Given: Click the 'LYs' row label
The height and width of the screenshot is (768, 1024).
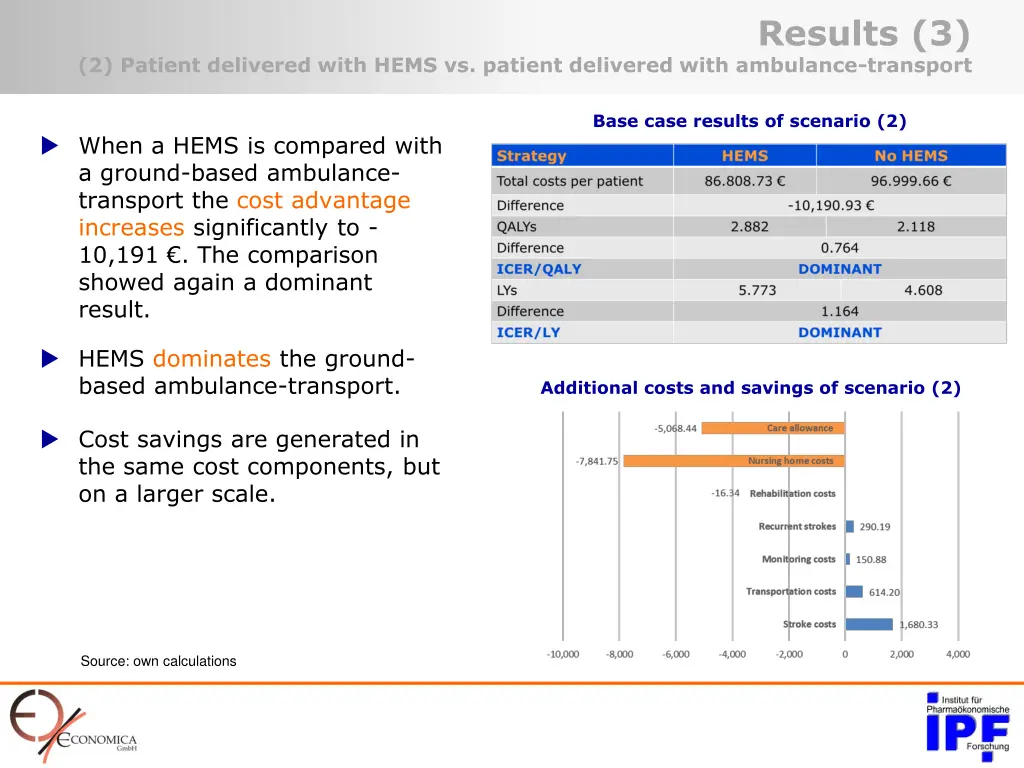Looking at the screenshot, I should [507, 290].
